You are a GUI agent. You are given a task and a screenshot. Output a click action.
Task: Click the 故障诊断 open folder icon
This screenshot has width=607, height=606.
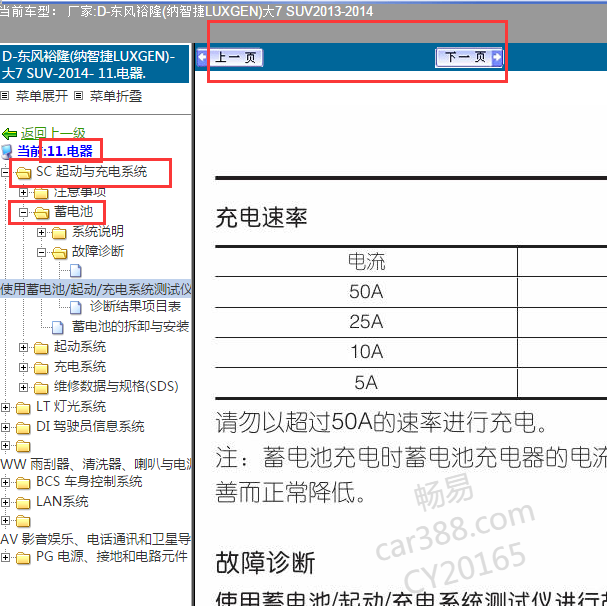(x=59, y=253)
